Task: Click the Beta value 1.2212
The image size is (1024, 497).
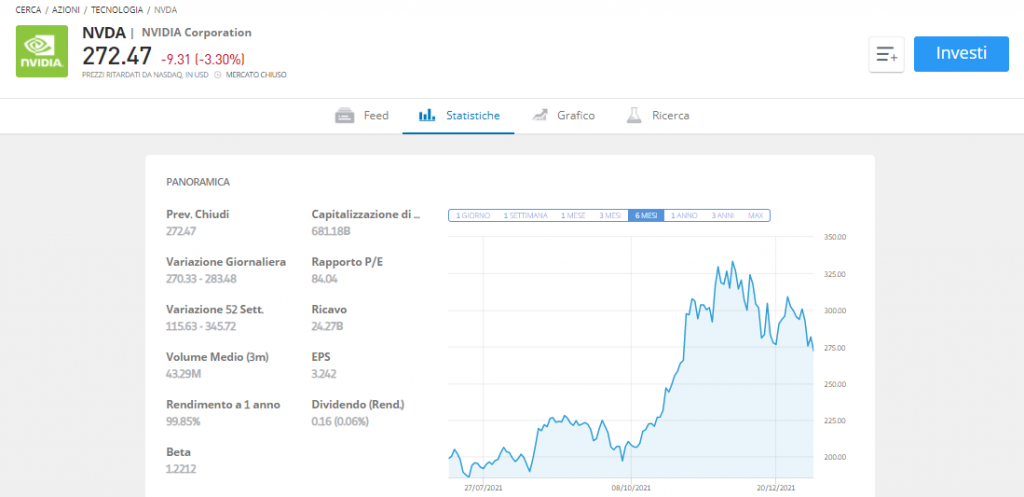Action: tap(182, 469)
